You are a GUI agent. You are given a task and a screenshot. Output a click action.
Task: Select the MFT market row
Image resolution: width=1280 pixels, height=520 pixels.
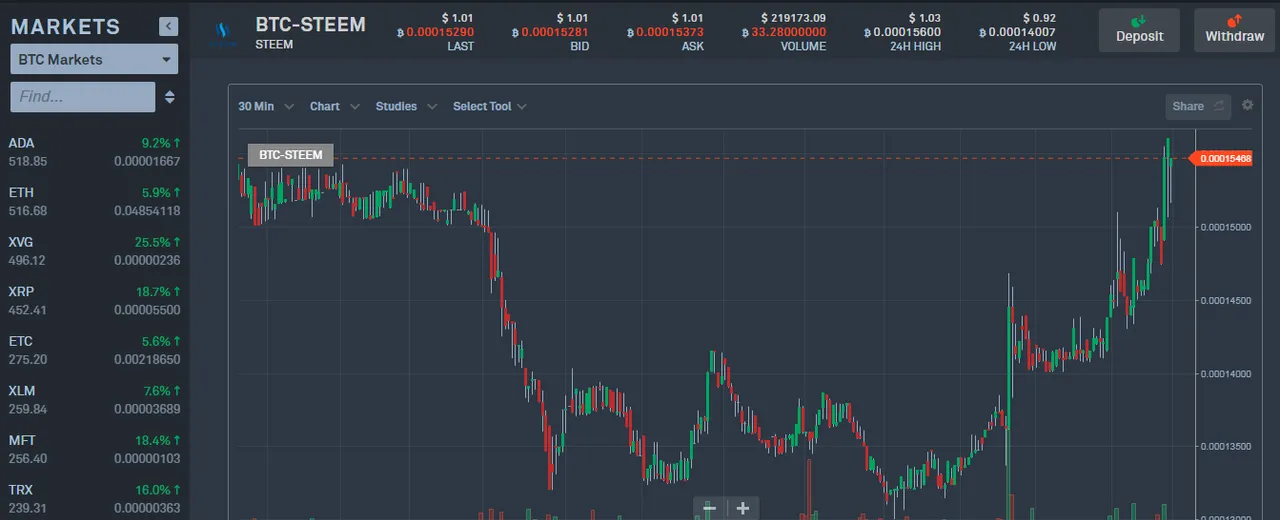(x=94, y=449)
